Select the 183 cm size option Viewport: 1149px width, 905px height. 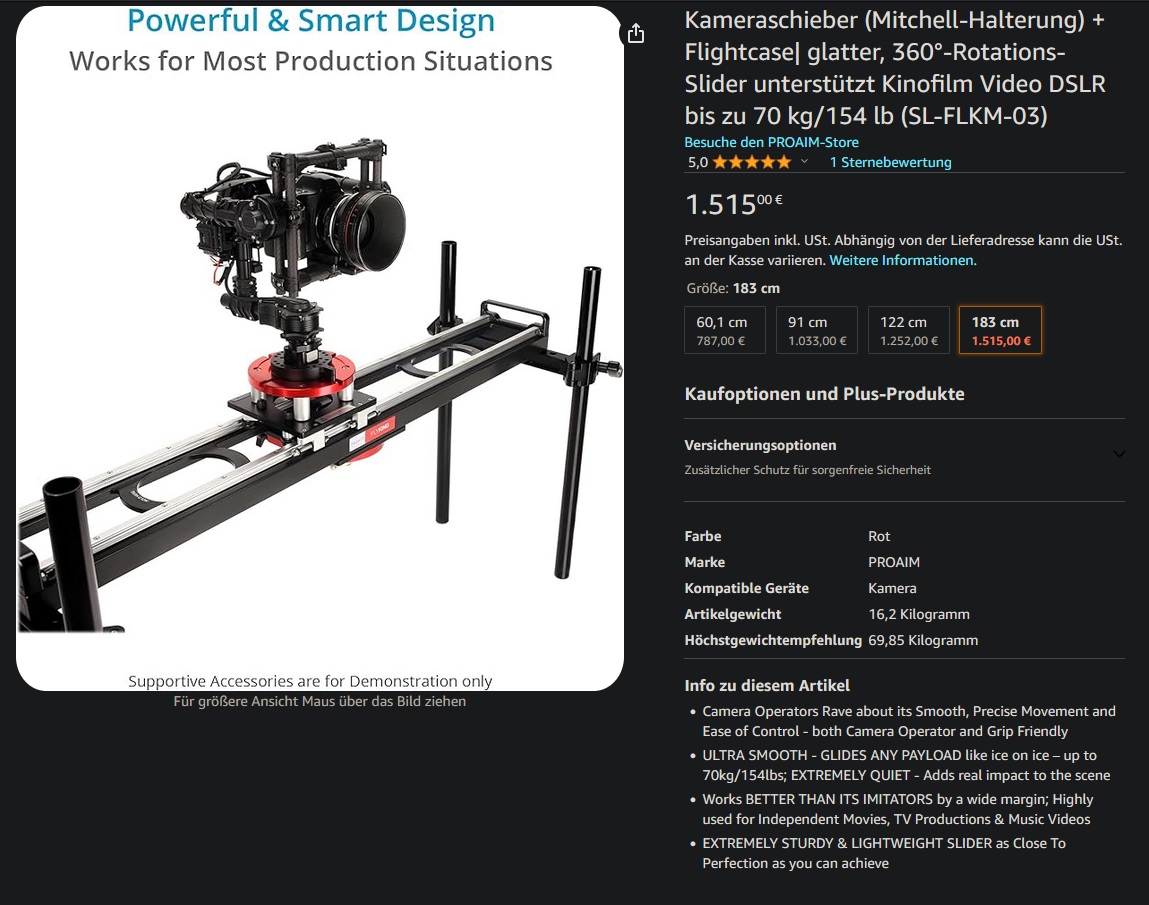(1000, 330)
